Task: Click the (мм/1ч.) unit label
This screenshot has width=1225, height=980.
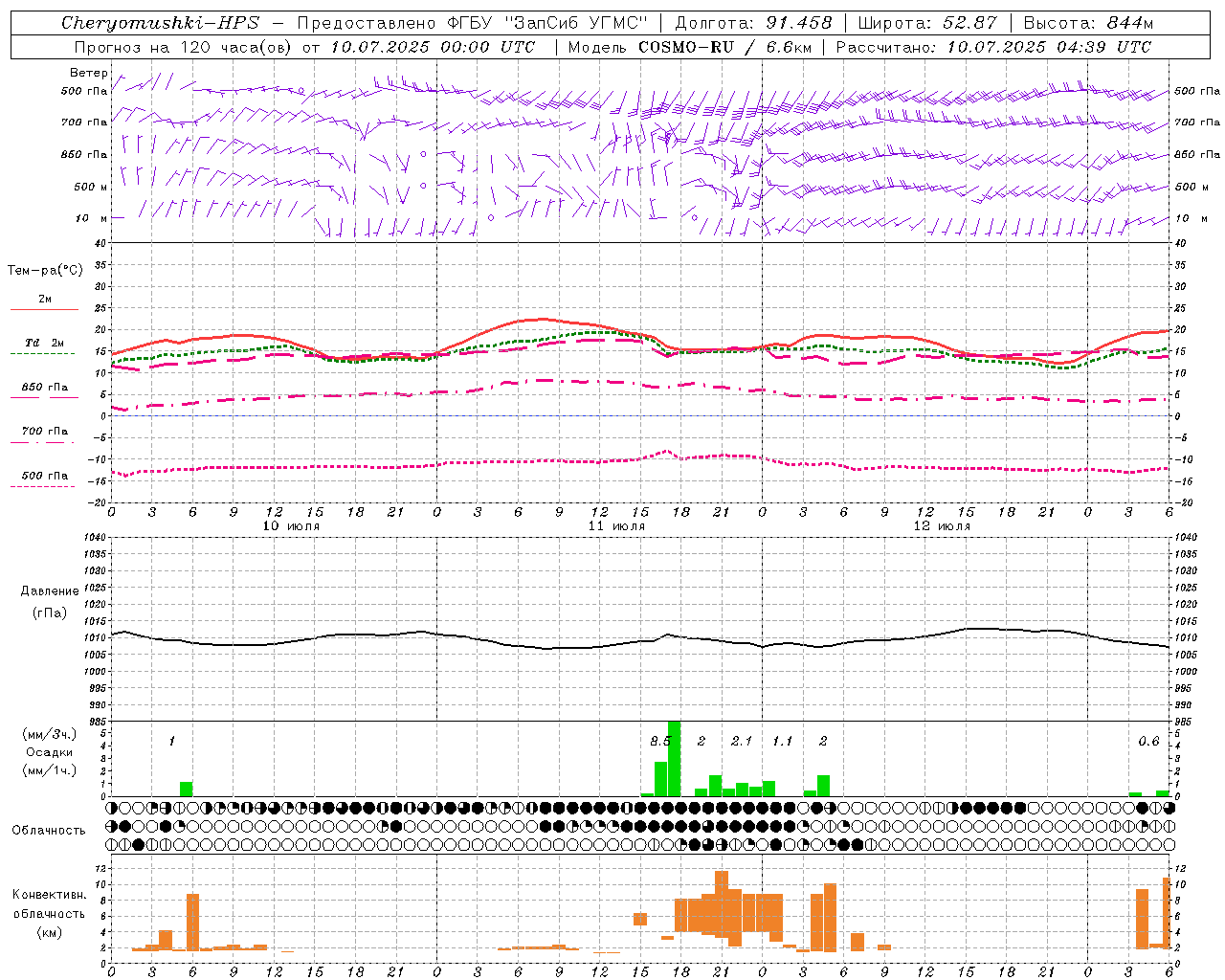Action: (50, 770)
